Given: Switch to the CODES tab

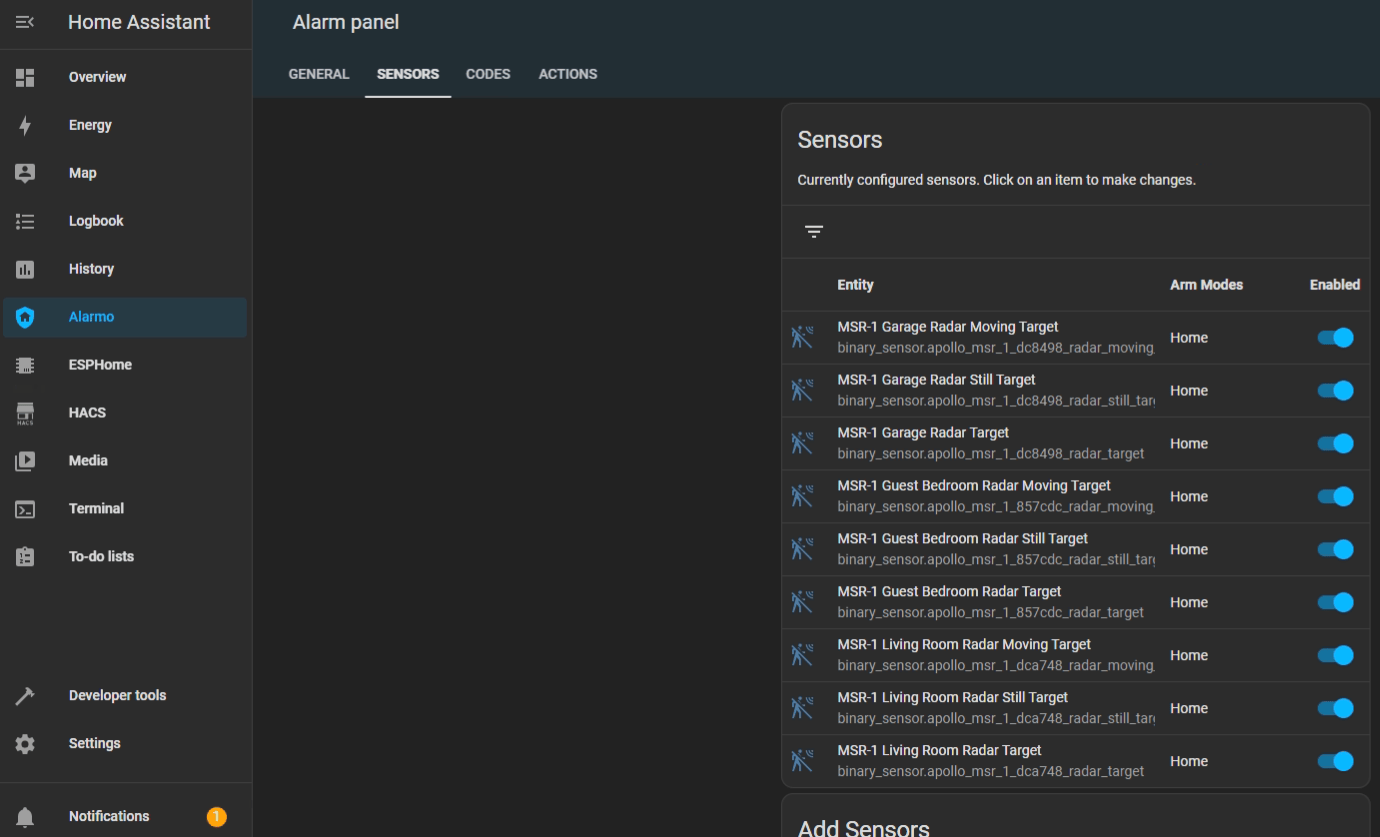Looking at the screenshot, I should pos(488,74).
